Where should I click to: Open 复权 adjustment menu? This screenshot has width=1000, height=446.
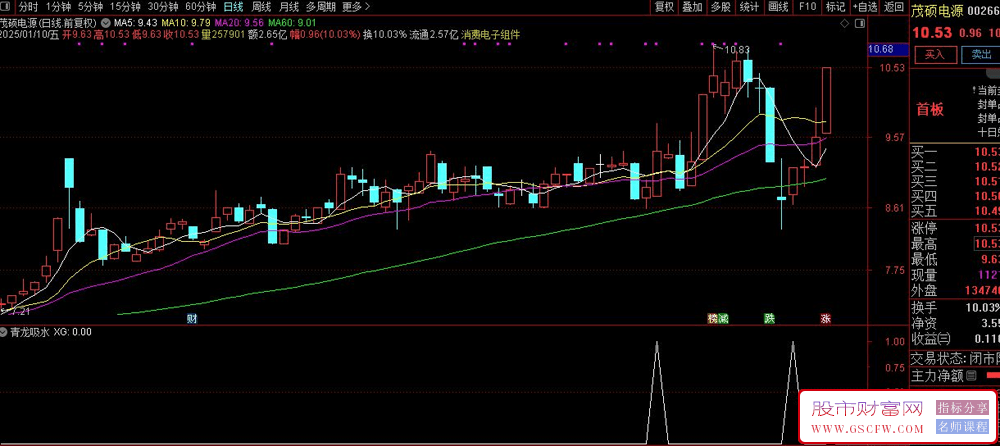pyautogui.click(x=664, y=7)
